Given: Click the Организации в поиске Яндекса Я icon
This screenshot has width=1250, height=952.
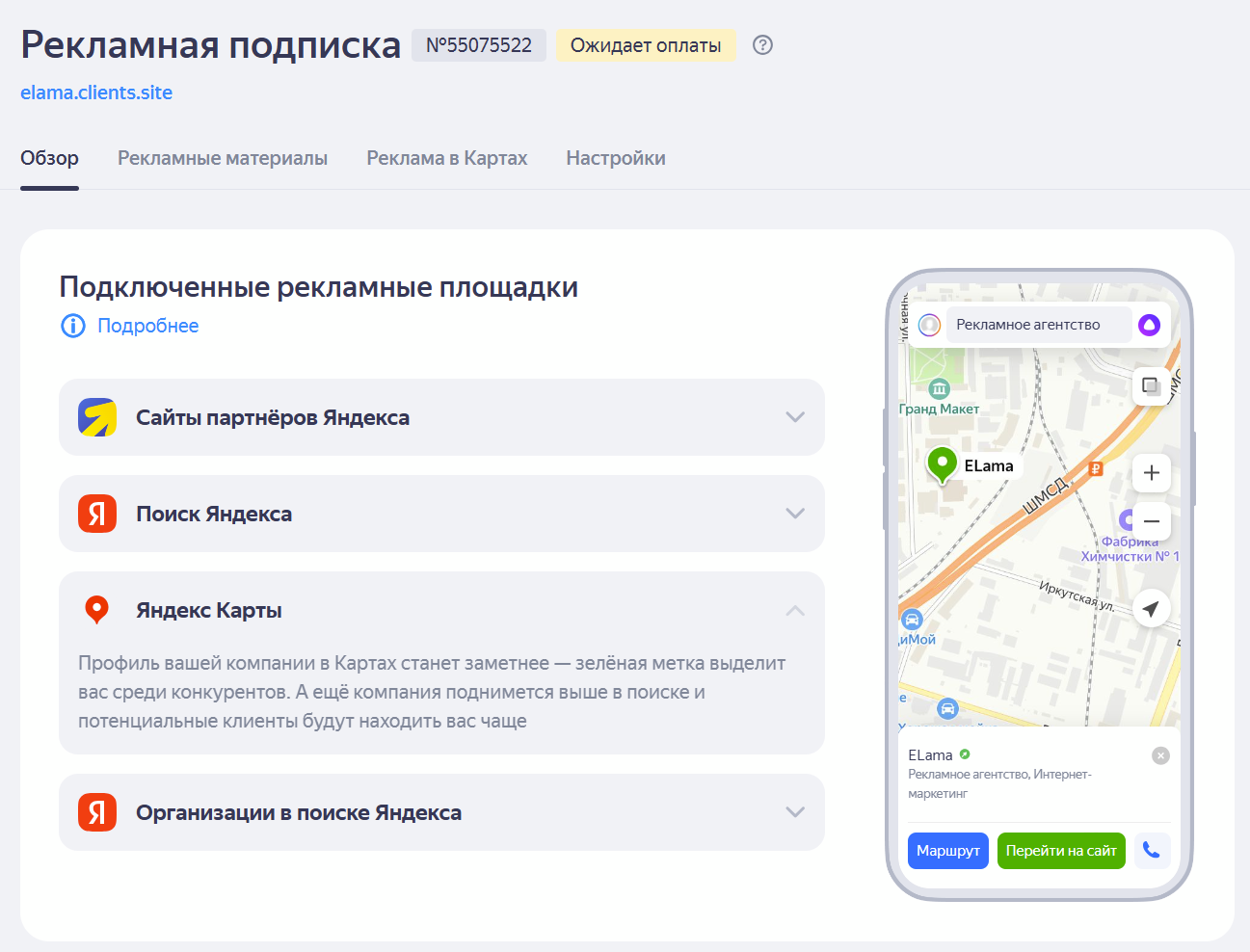Looking at the screenshot, I should pyautogui.click(x=97, y=812).
